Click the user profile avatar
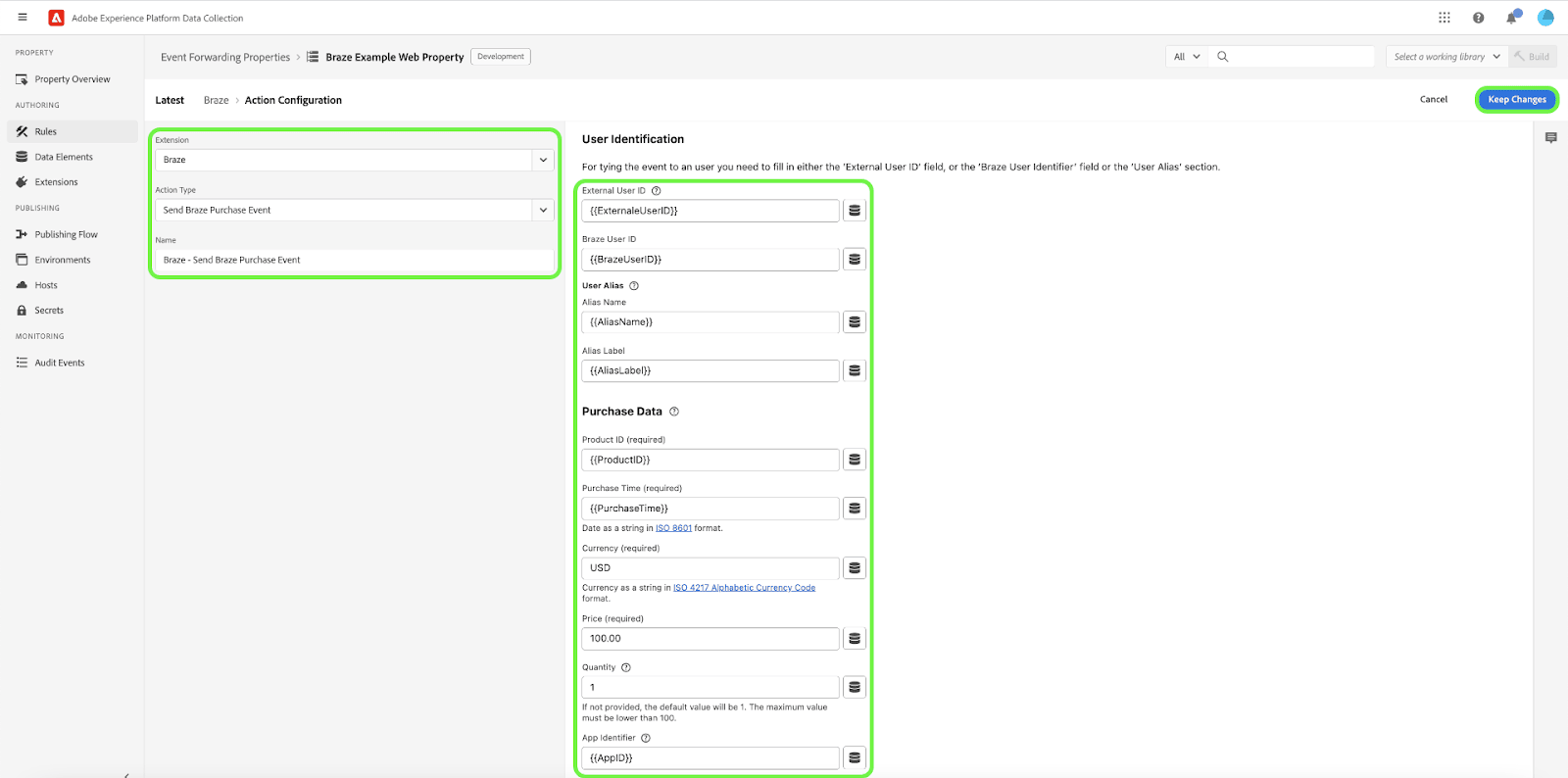 coord(1545,18)
